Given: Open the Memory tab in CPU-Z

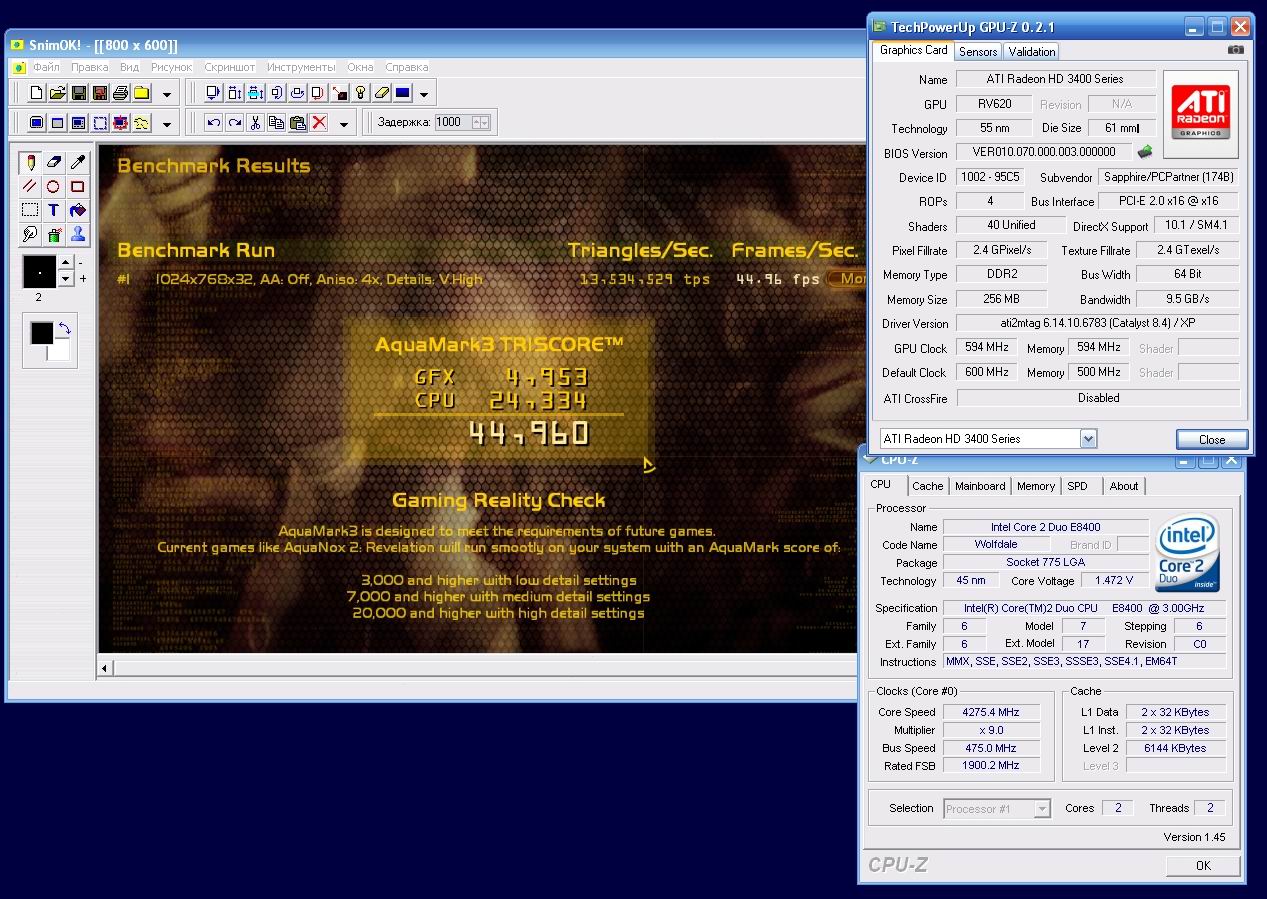Looking at the screenshot, I should tap(1036, 486).
